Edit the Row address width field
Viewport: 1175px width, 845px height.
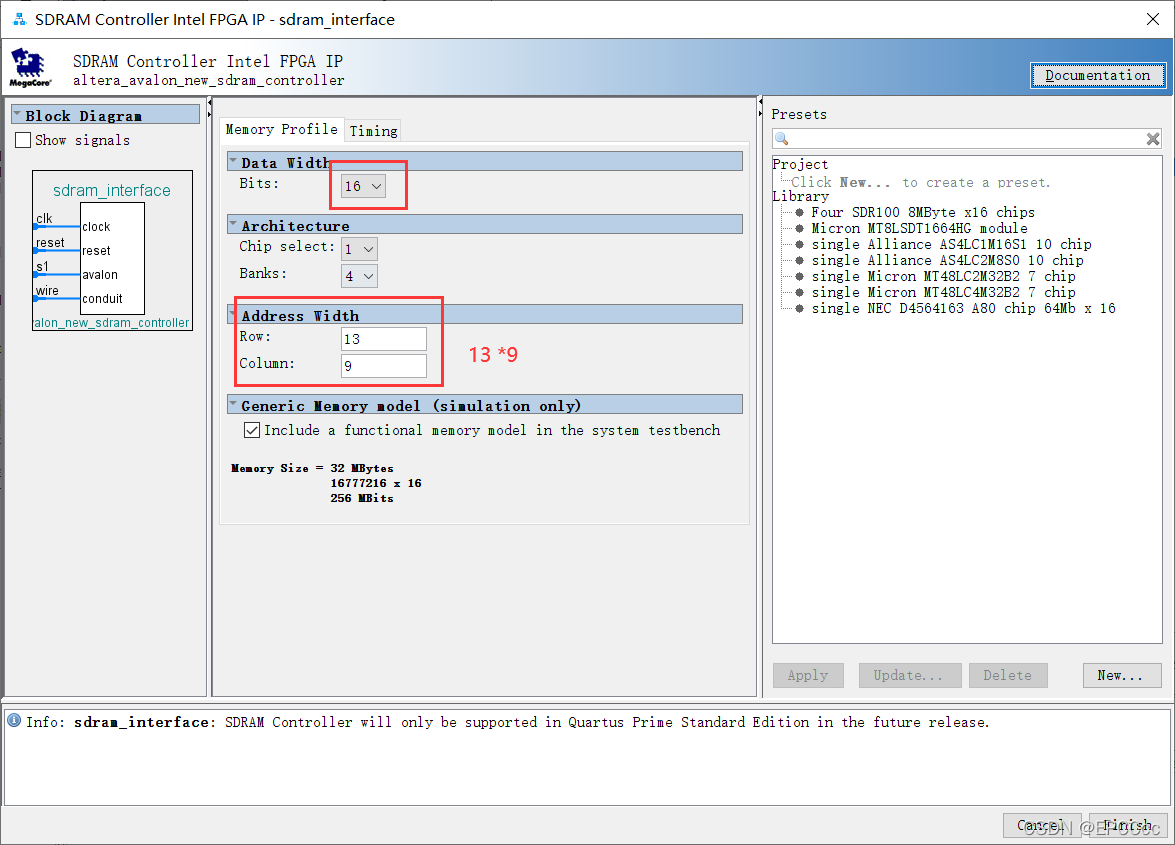384,339
